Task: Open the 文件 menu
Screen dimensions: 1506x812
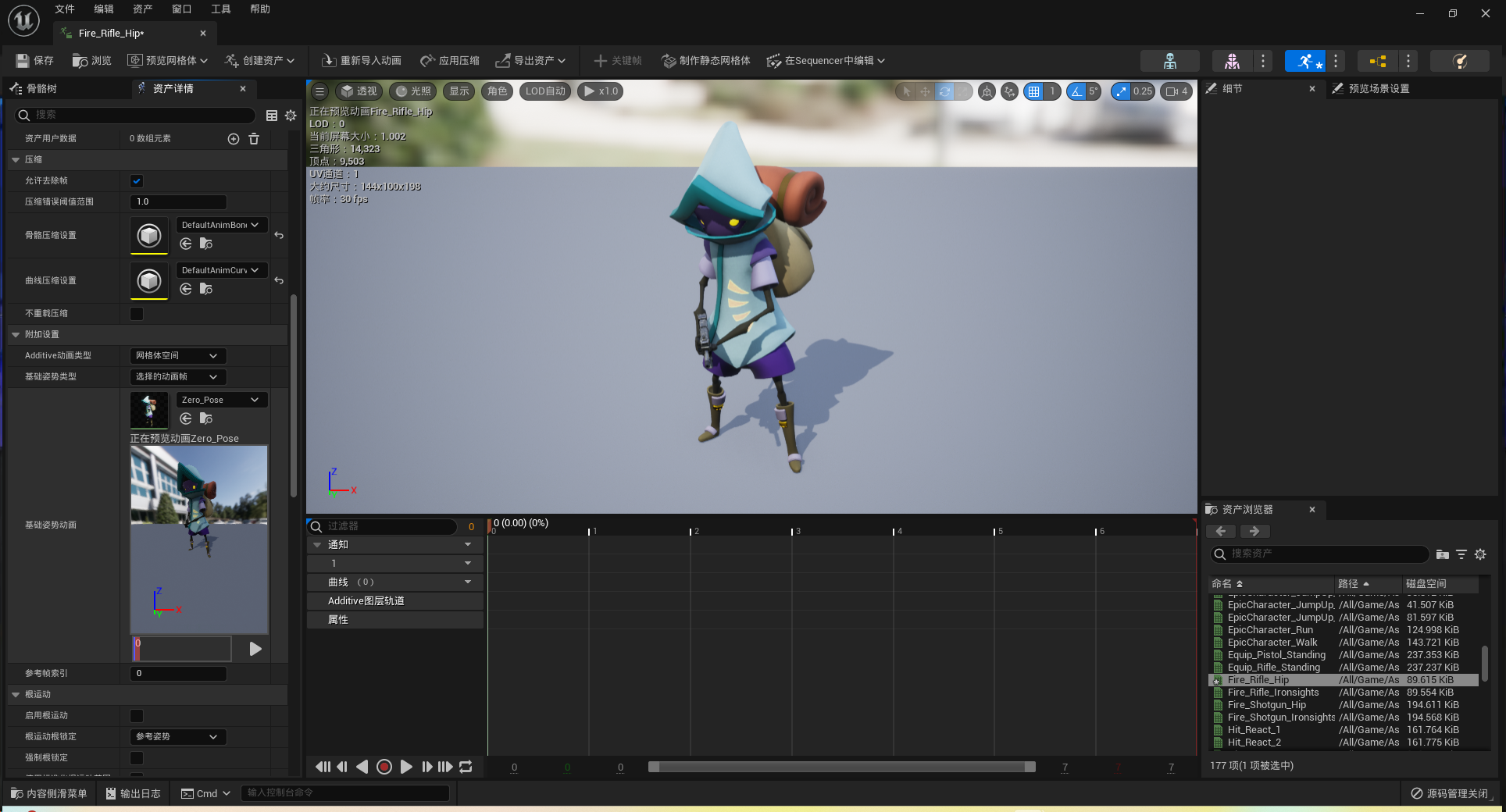Action: [x=65, y=9]
